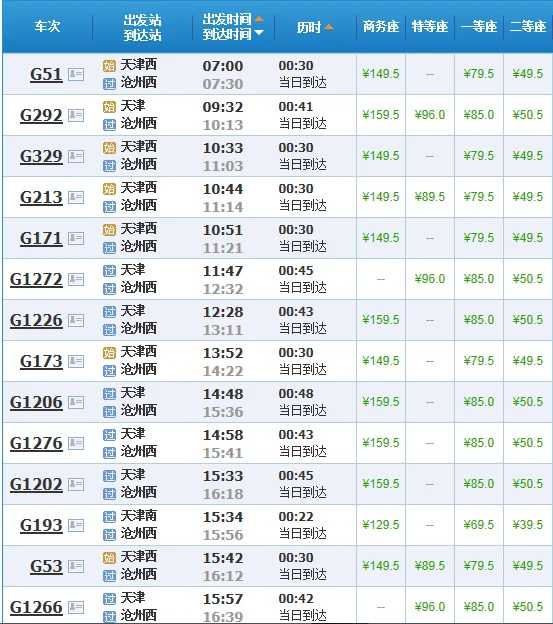Image resolution: width=553 pixels, height=624 pixels.
Task: Open the ID card icon beside G193
Action: pos(76,525)
